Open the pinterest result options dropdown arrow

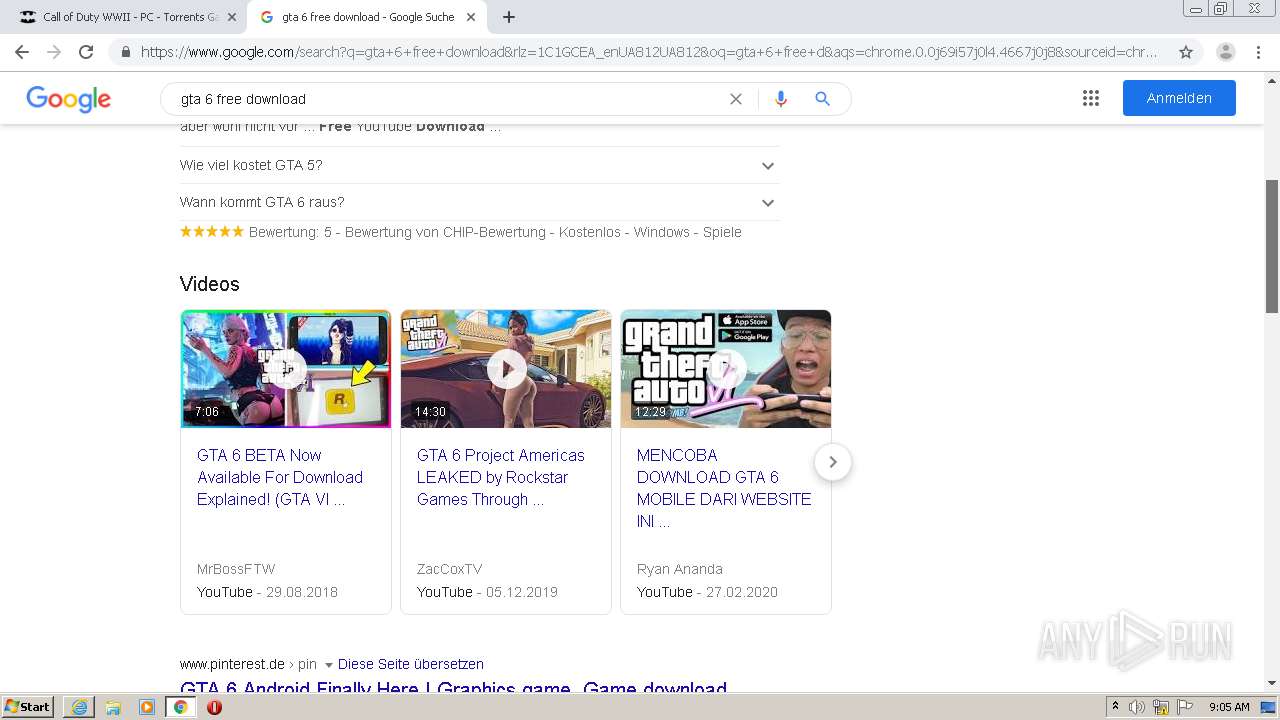tap(328, 665)
